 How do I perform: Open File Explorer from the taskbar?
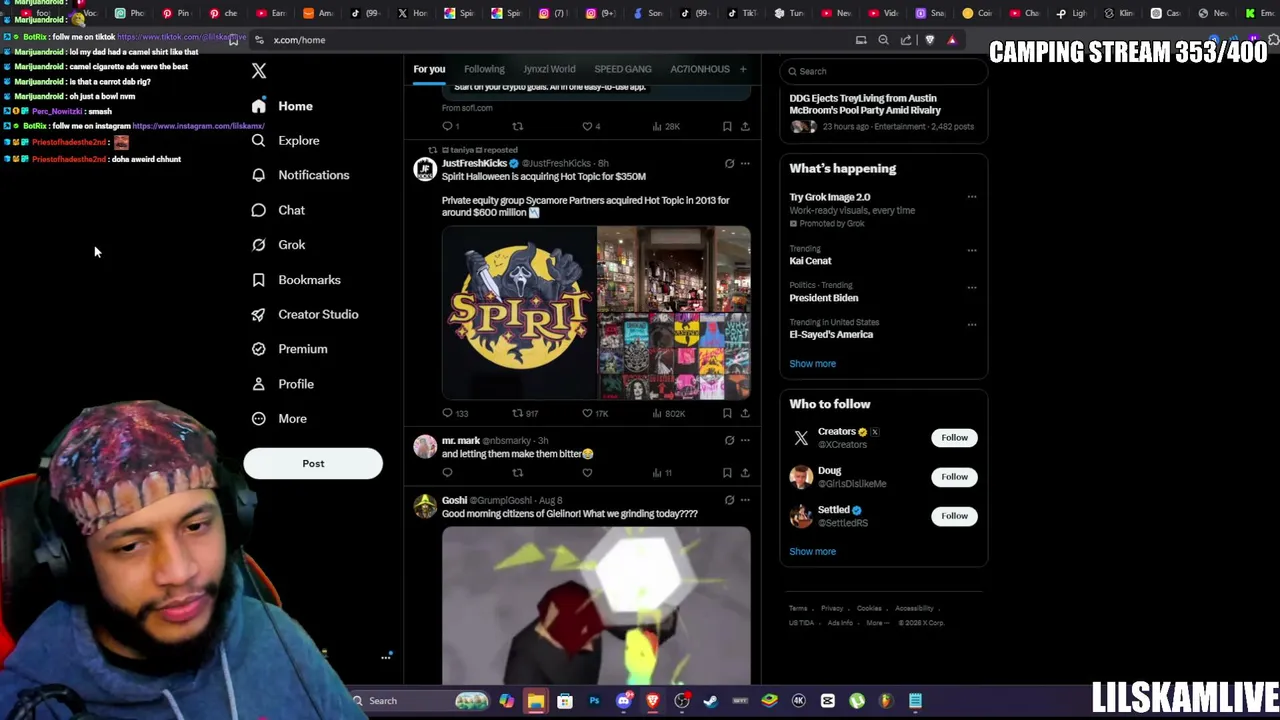coord(536,701)
